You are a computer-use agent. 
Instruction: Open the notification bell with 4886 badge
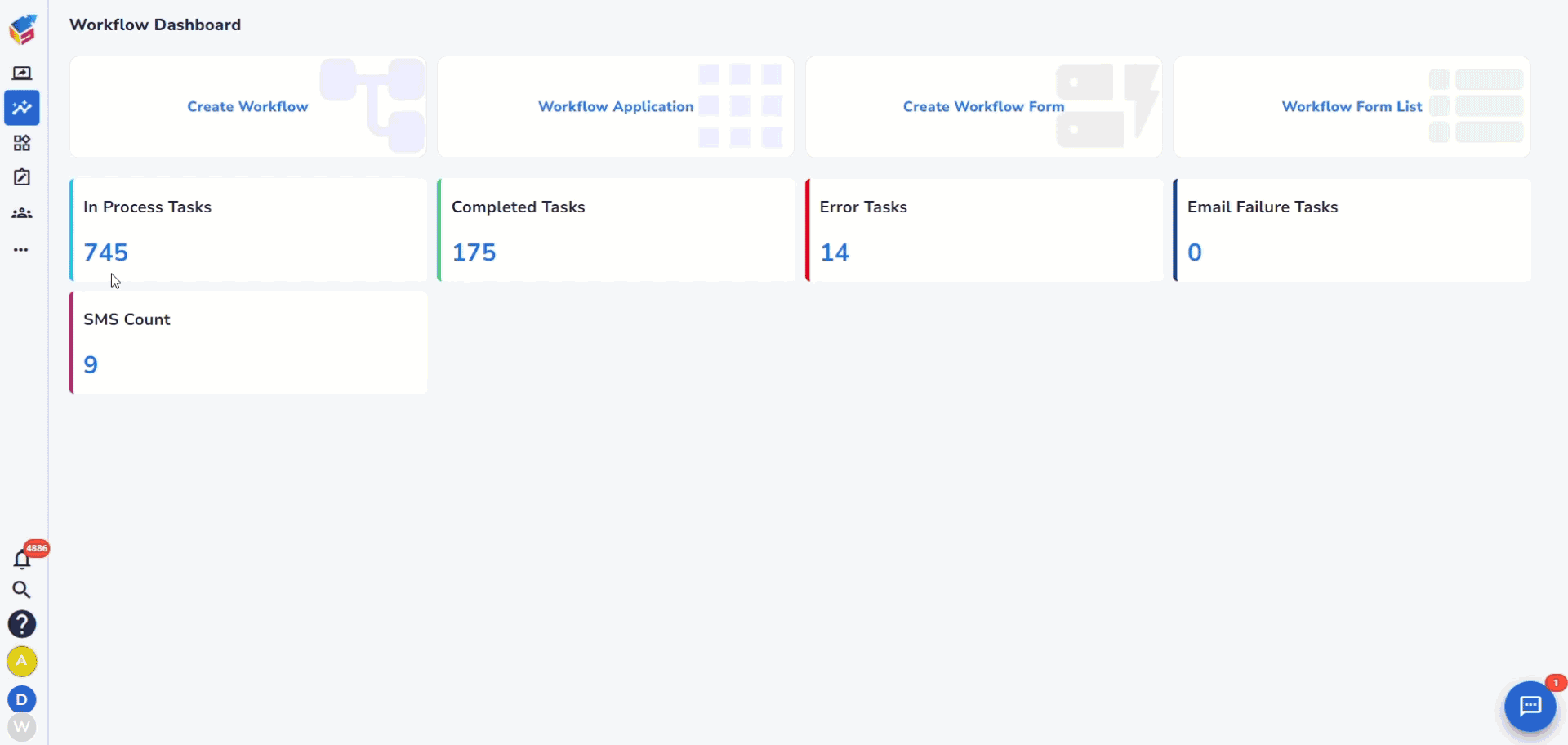pos(22,560)
